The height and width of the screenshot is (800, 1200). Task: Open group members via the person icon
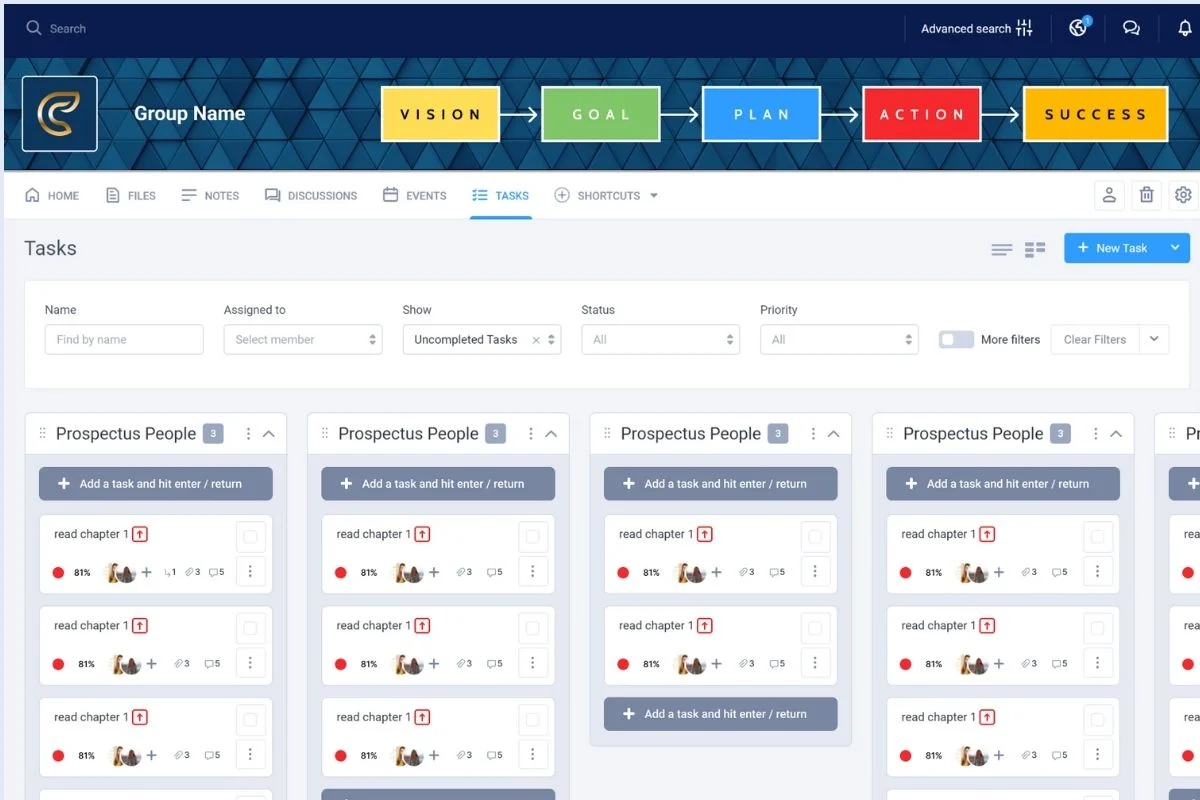point(1108,195)
